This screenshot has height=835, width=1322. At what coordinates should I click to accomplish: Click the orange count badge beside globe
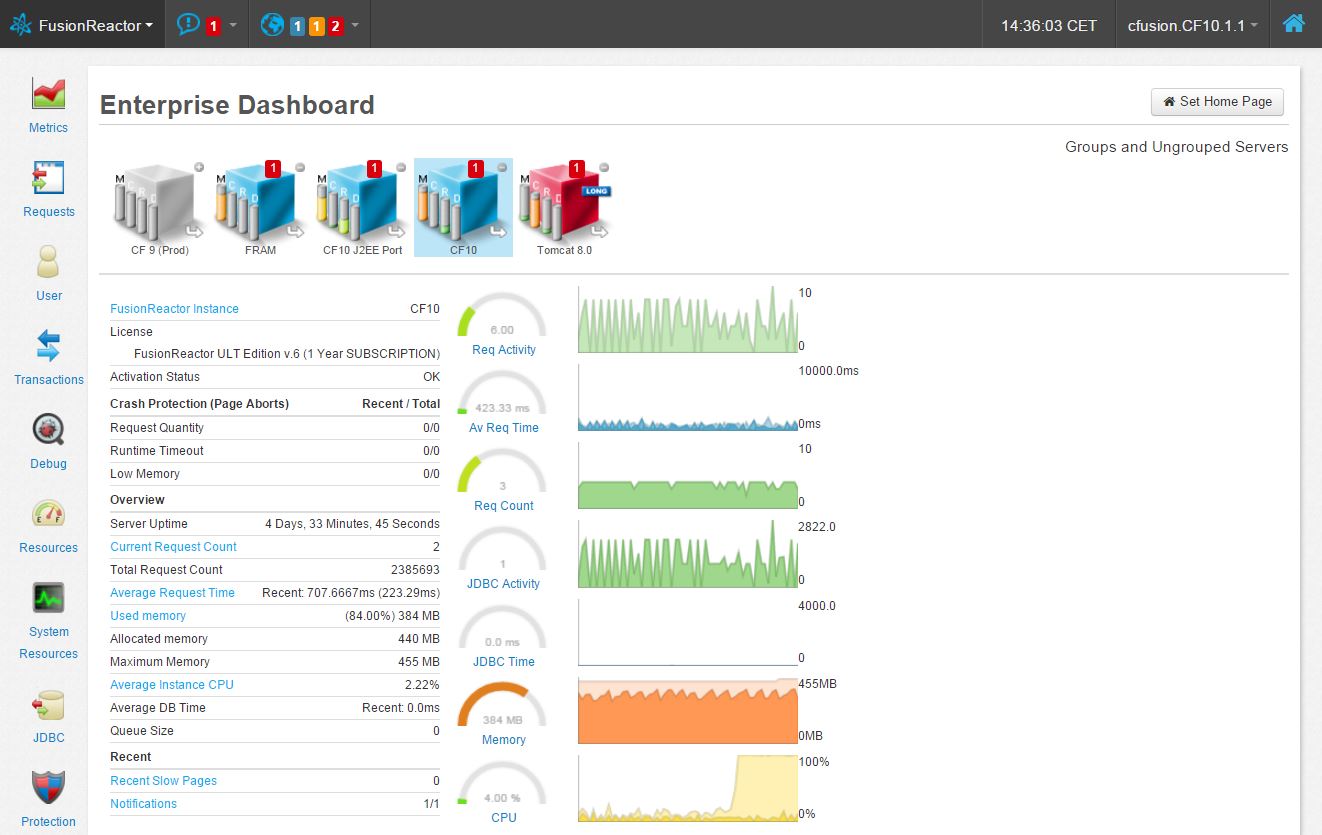[317, 26]
